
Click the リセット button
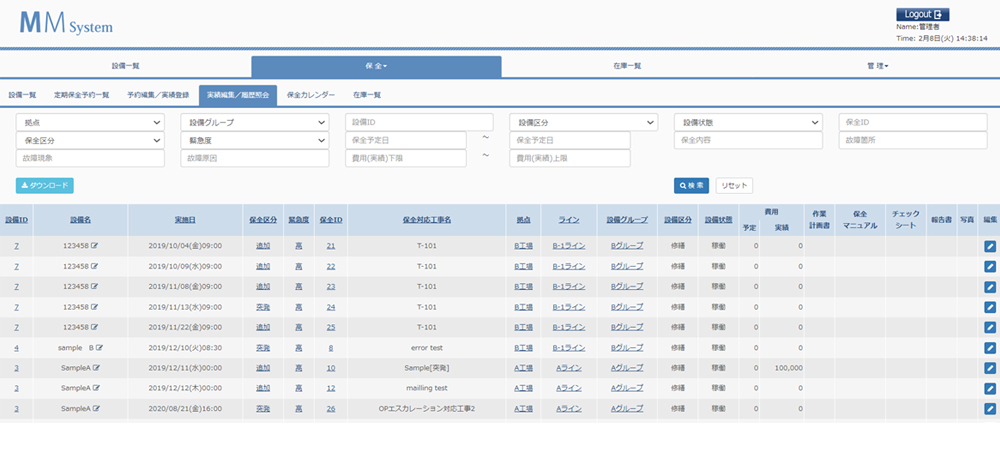(734, 186)
